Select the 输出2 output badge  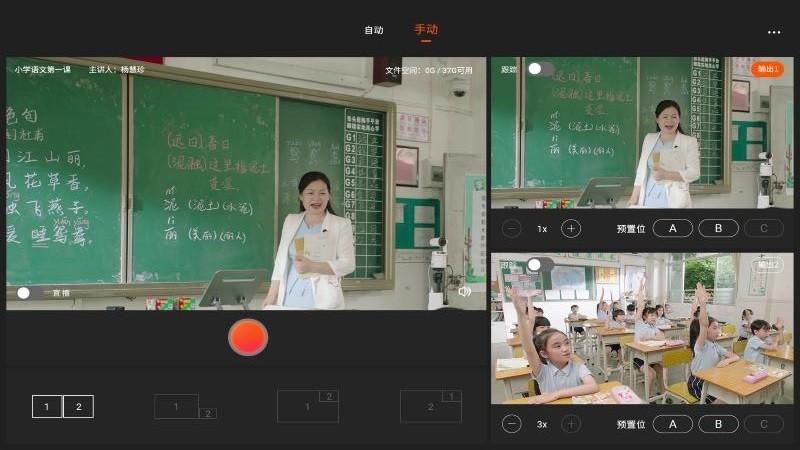tap(767, 265)
